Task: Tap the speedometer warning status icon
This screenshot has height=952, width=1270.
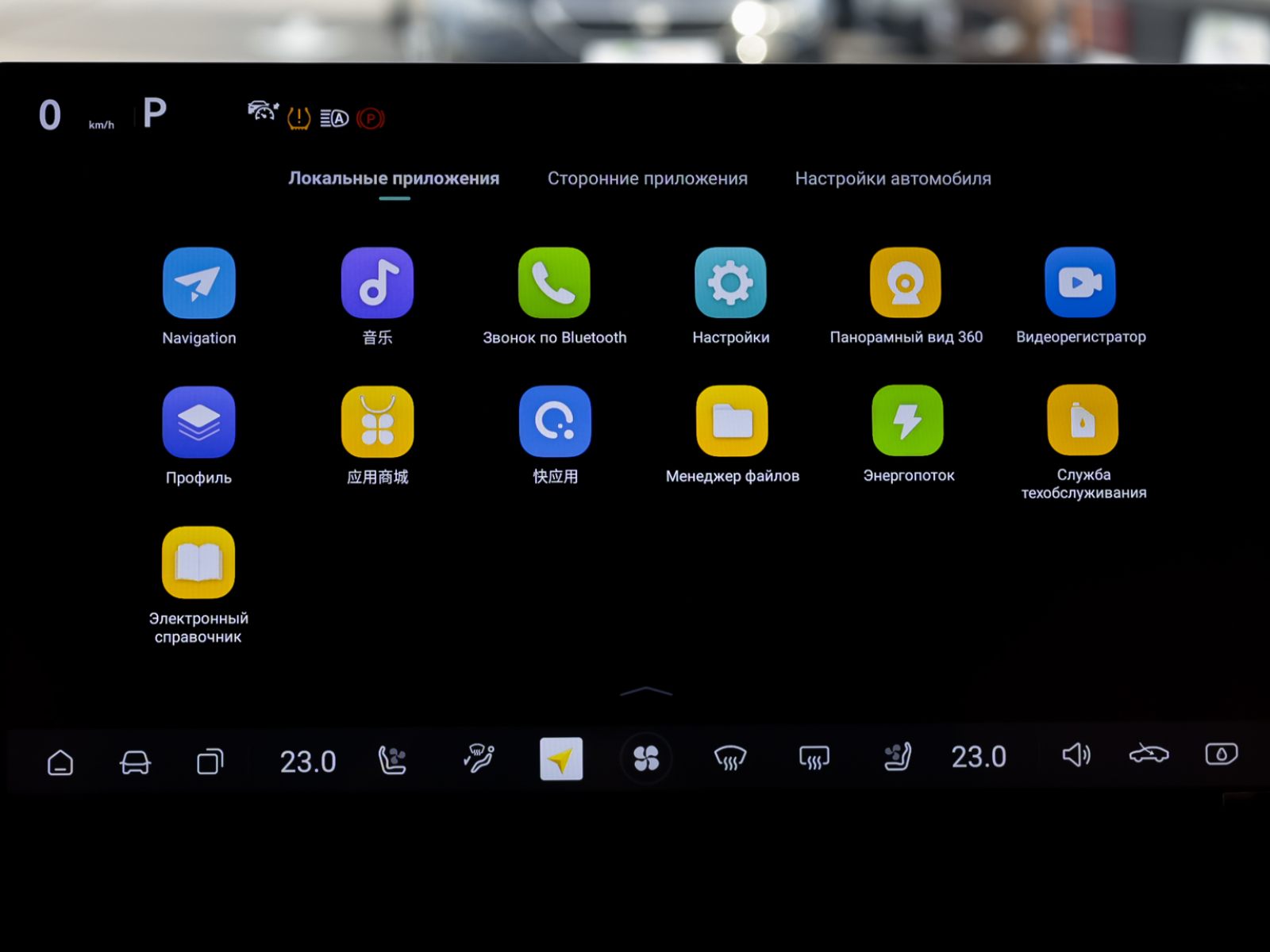Action: [263, 111]
